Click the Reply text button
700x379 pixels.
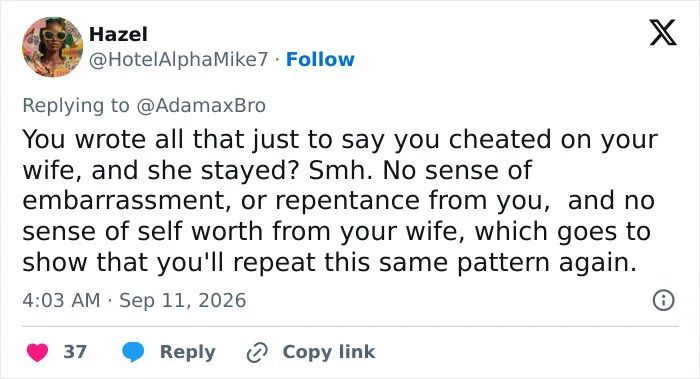tap(188, 352)
